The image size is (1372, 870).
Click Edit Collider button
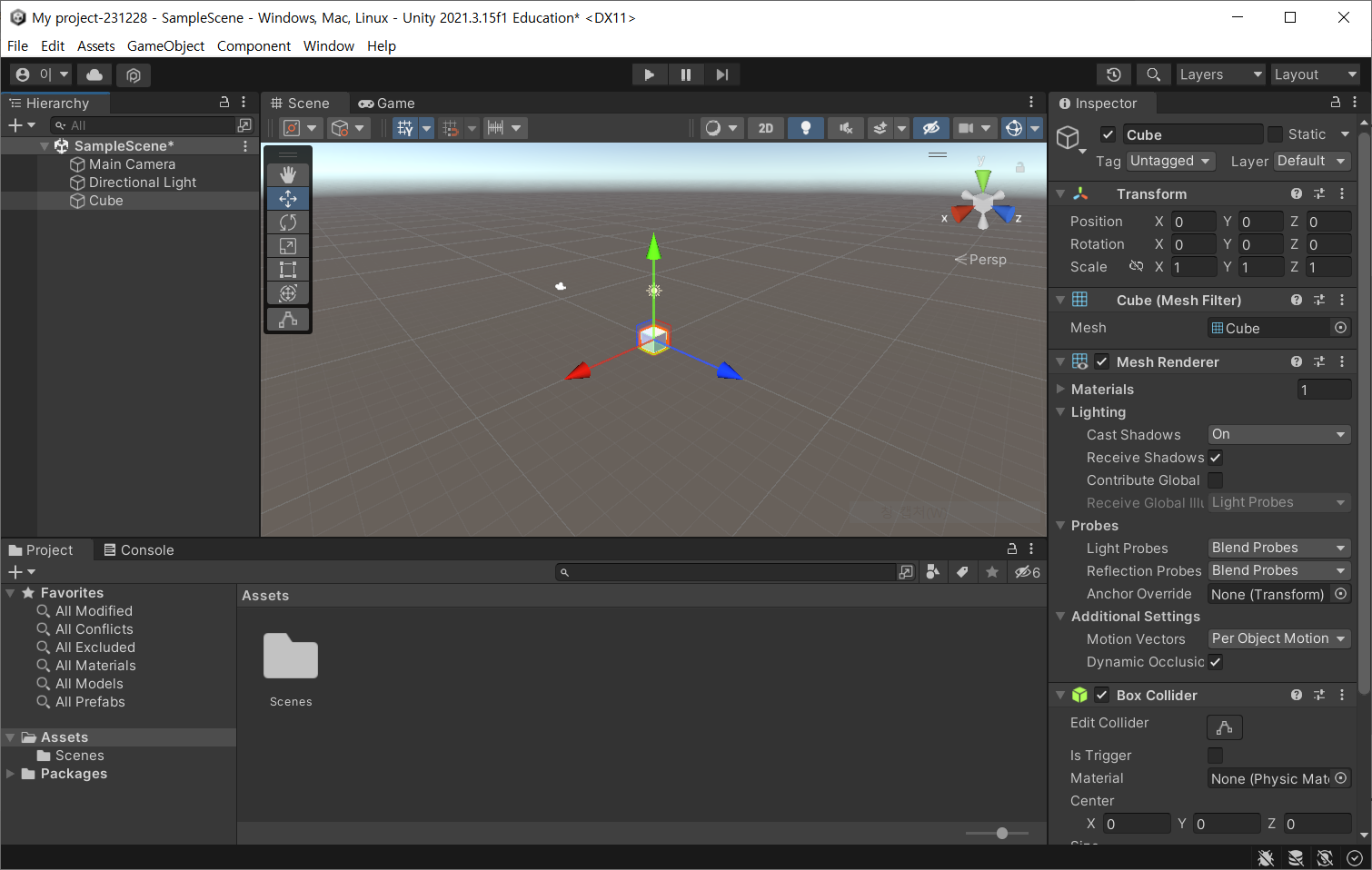click(1224, 727)
